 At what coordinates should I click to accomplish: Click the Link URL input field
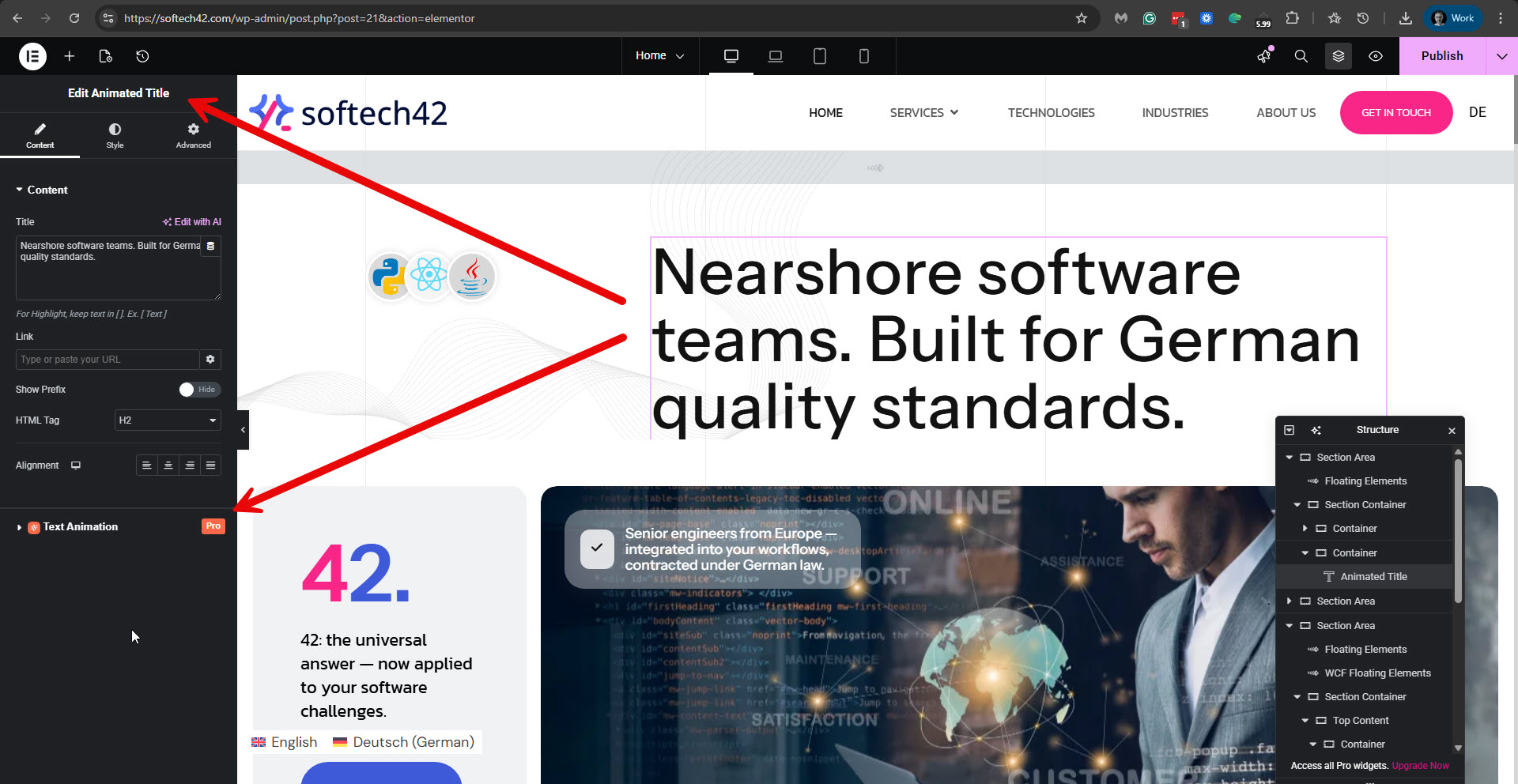[x=107, y=360]
